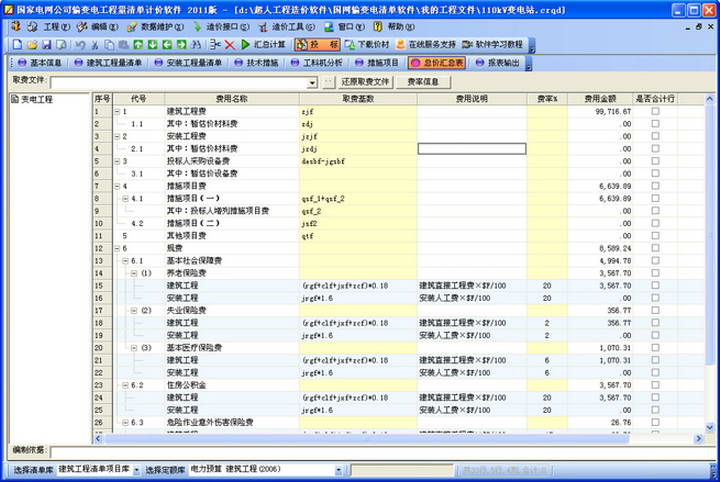Toggle checkbox in row 12 规费
The height and width of the screenshot is (482, 720).
pyautogui.click(x=655, y=248)
